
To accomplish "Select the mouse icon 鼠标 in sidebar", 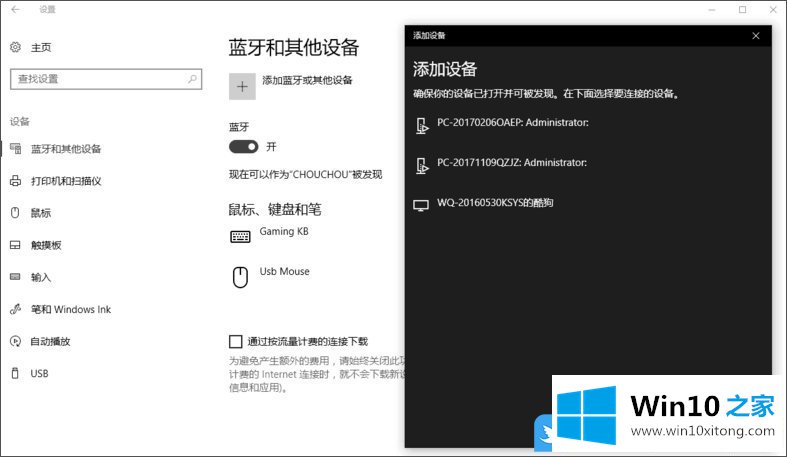I will click(15, 213).
